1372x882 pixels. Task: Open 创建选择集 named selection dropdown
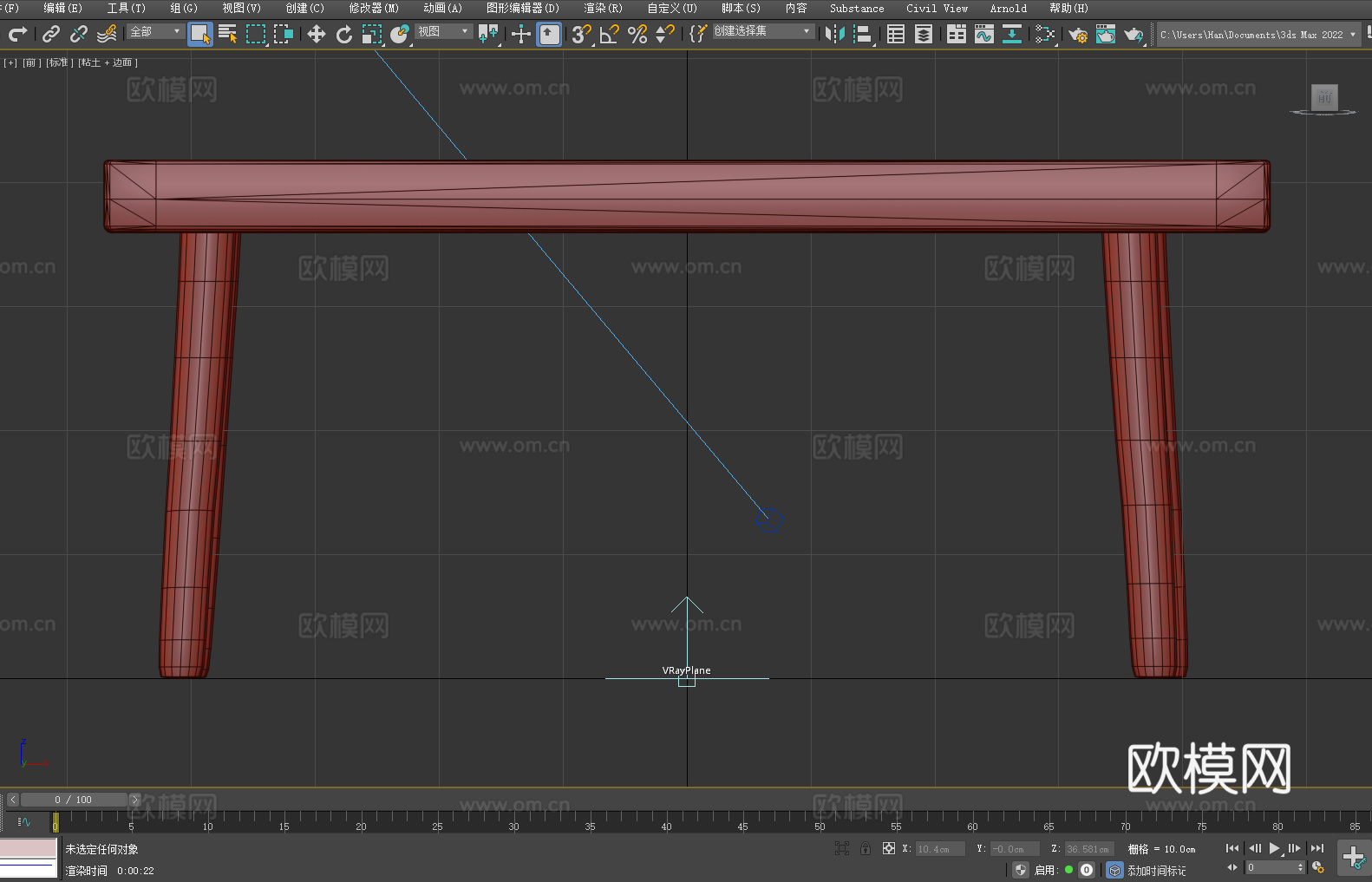click(x=763, y=31)
